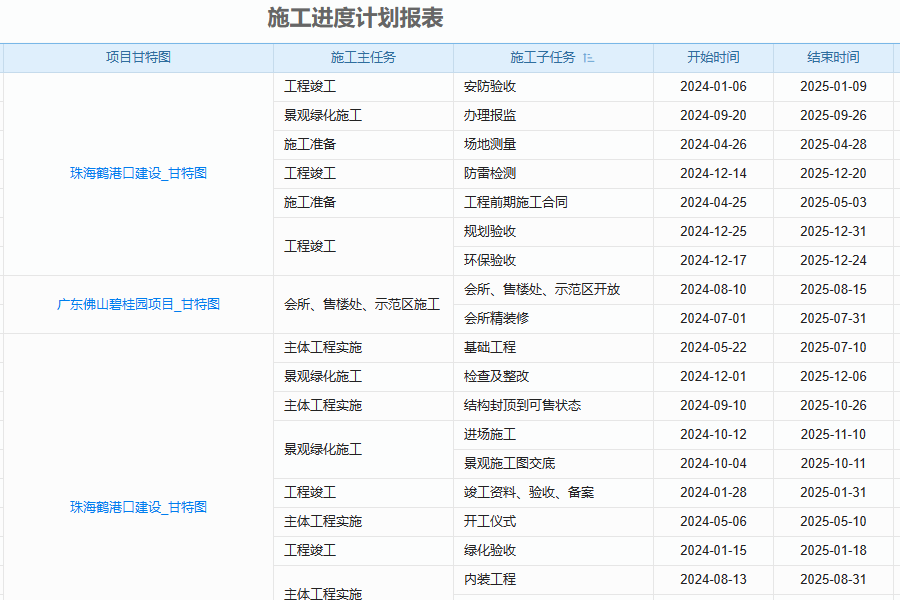The image size is (900, 600).
Task: Click the sort icon beside 施工子任务 header
Action: [588, 57]
